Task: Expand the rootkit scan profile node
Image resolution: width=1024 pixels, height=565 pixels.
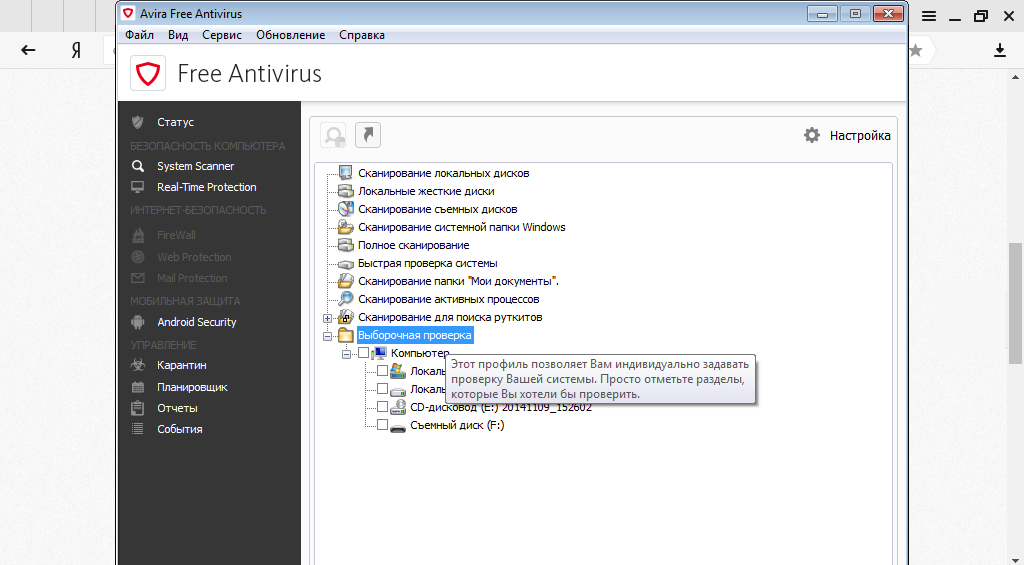Action: (327, 318)
